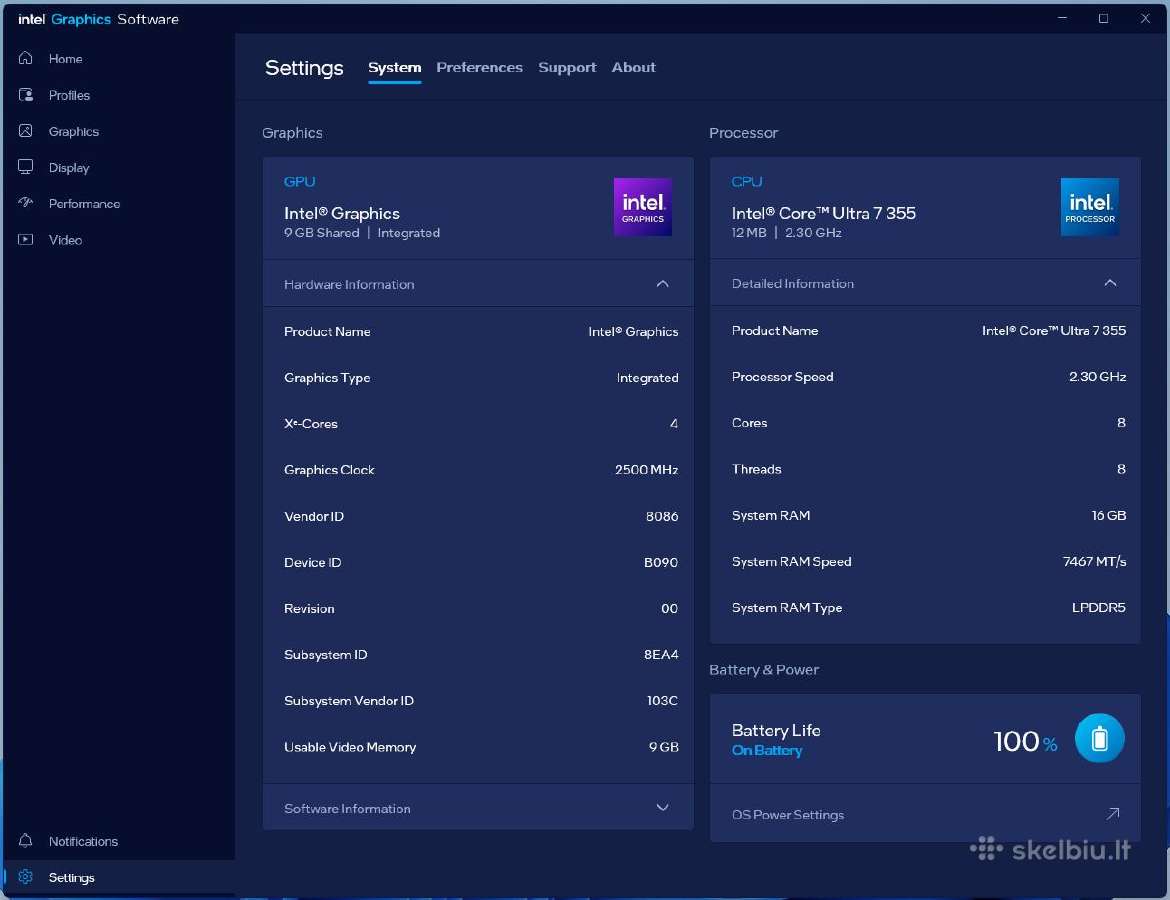Switch to the Preferences tab
Image resolution: width=1170 pixels, height=900 pixels.
479,67
